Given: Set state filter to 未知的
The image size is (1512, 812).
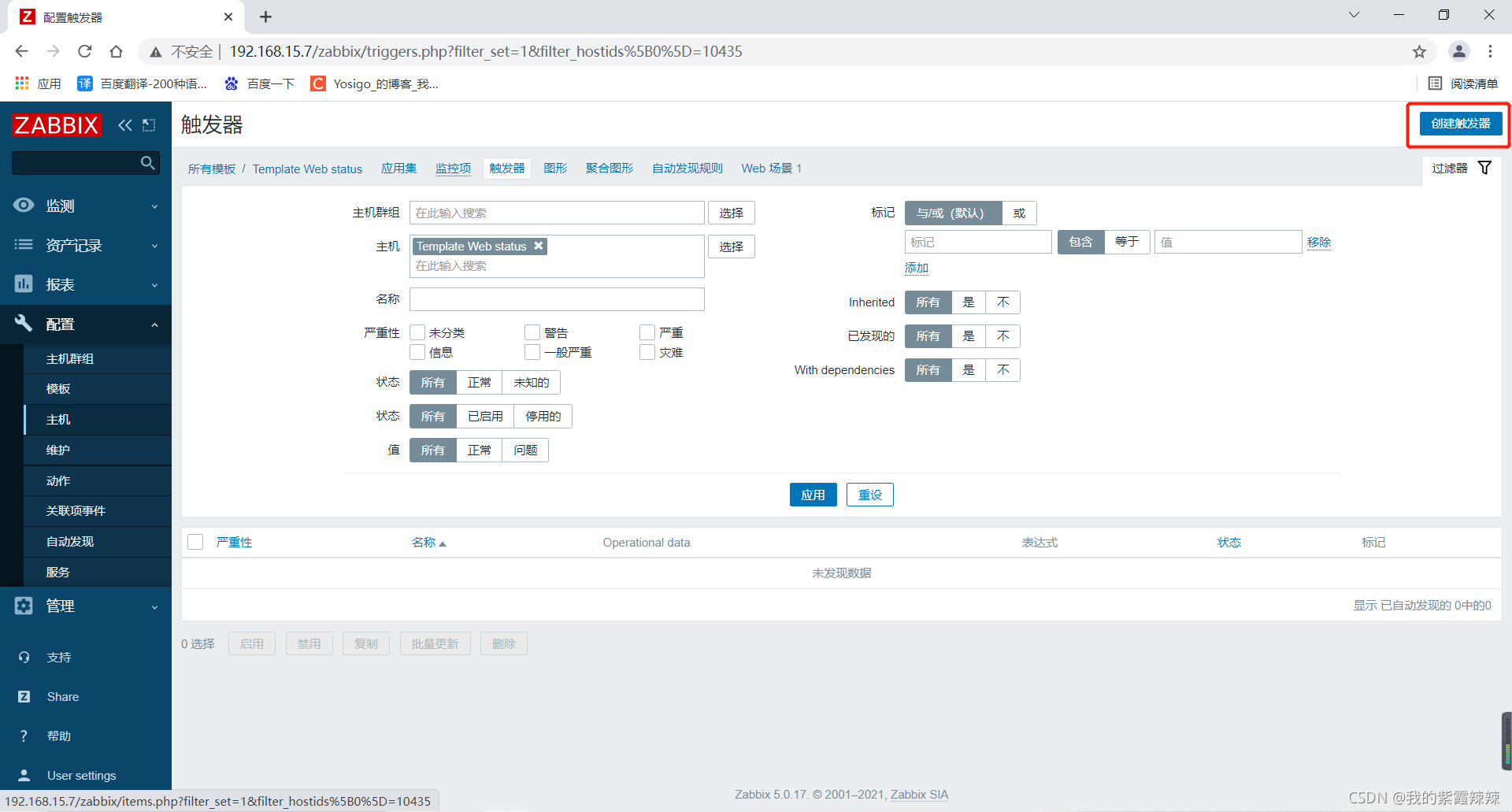Looking at the screenshot, I should (532, 383).
